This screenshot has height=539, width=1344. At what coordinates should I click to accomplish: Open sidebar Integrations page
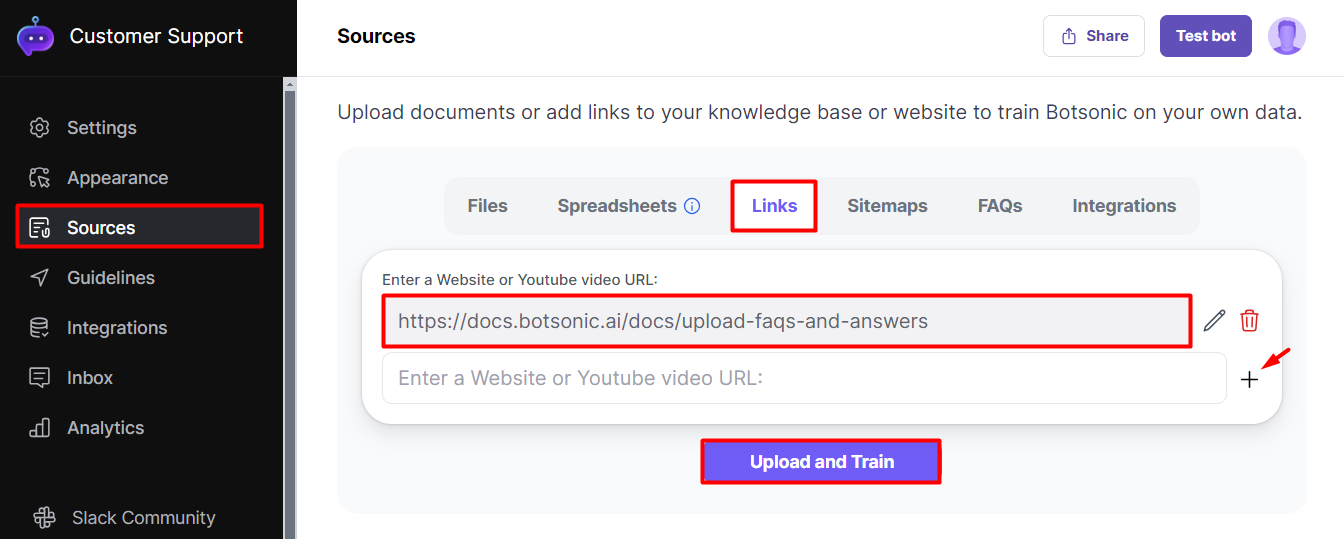[x=116, y=328]
